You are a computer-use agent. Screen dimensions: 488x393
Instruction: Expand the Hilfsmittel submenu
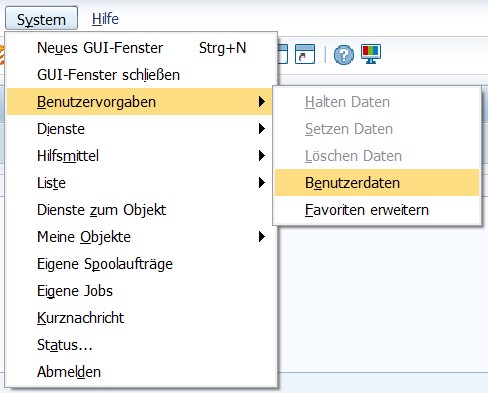139,156
